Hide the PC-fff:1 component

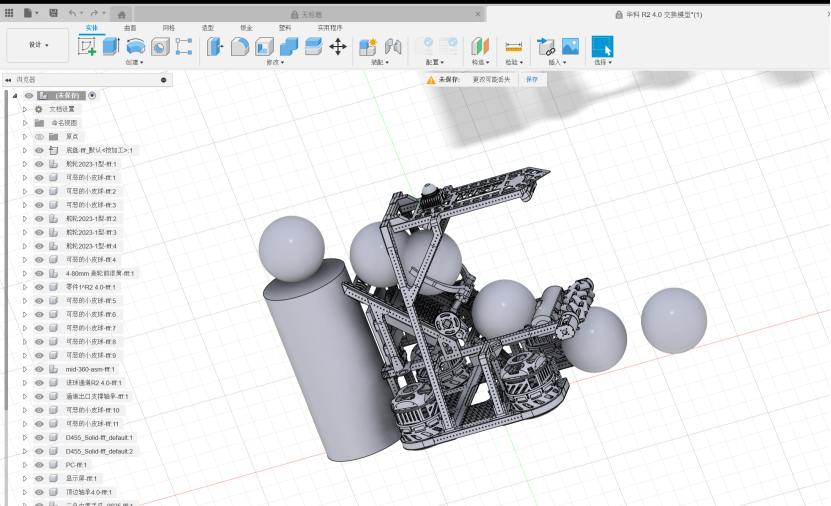(39, 465)
